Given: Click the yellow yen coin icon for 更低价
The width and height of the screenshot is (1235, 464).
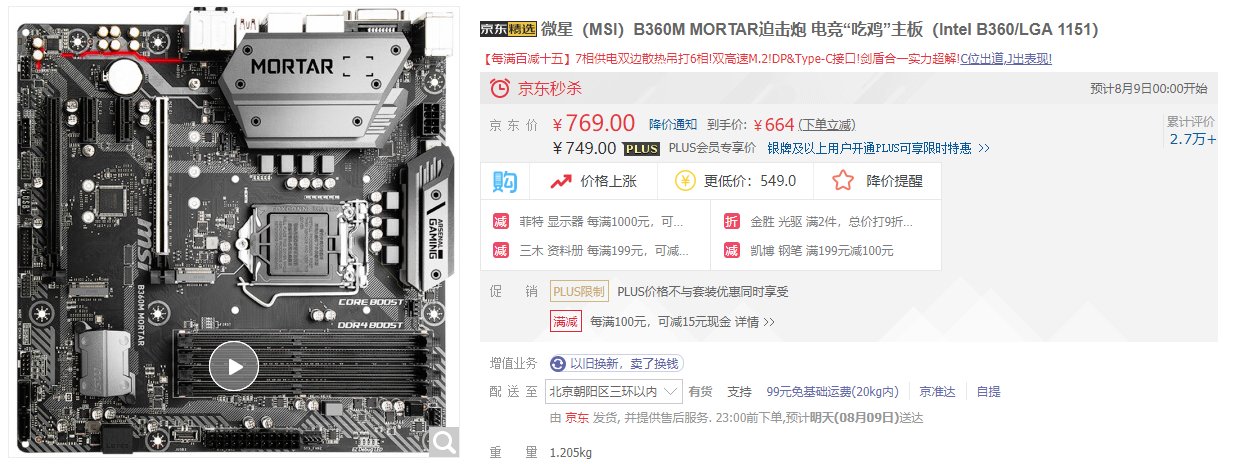Looking at the screenshot, I should (685, 181).
